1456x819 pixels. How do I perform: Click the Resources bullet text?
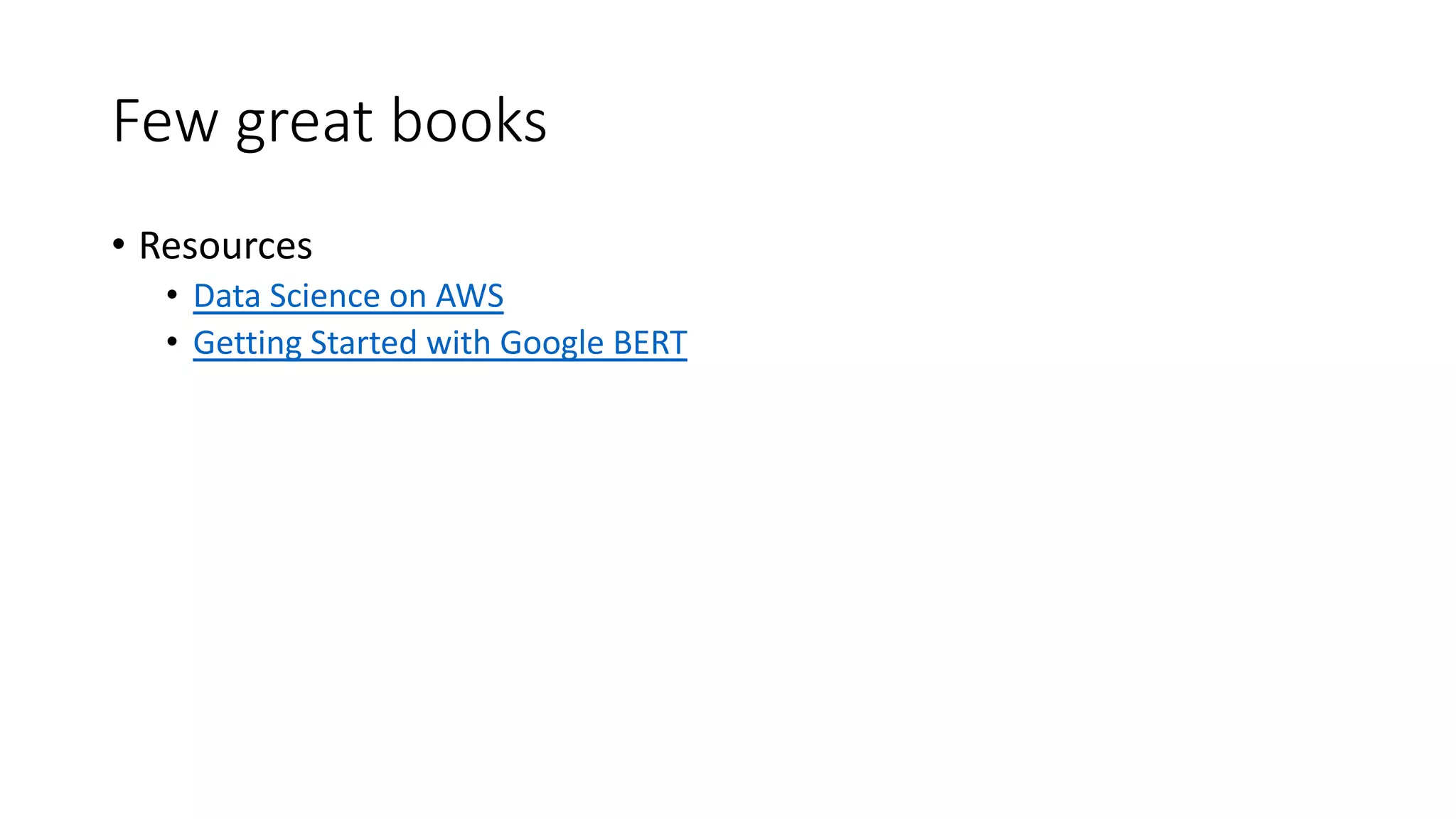point(225,246)
